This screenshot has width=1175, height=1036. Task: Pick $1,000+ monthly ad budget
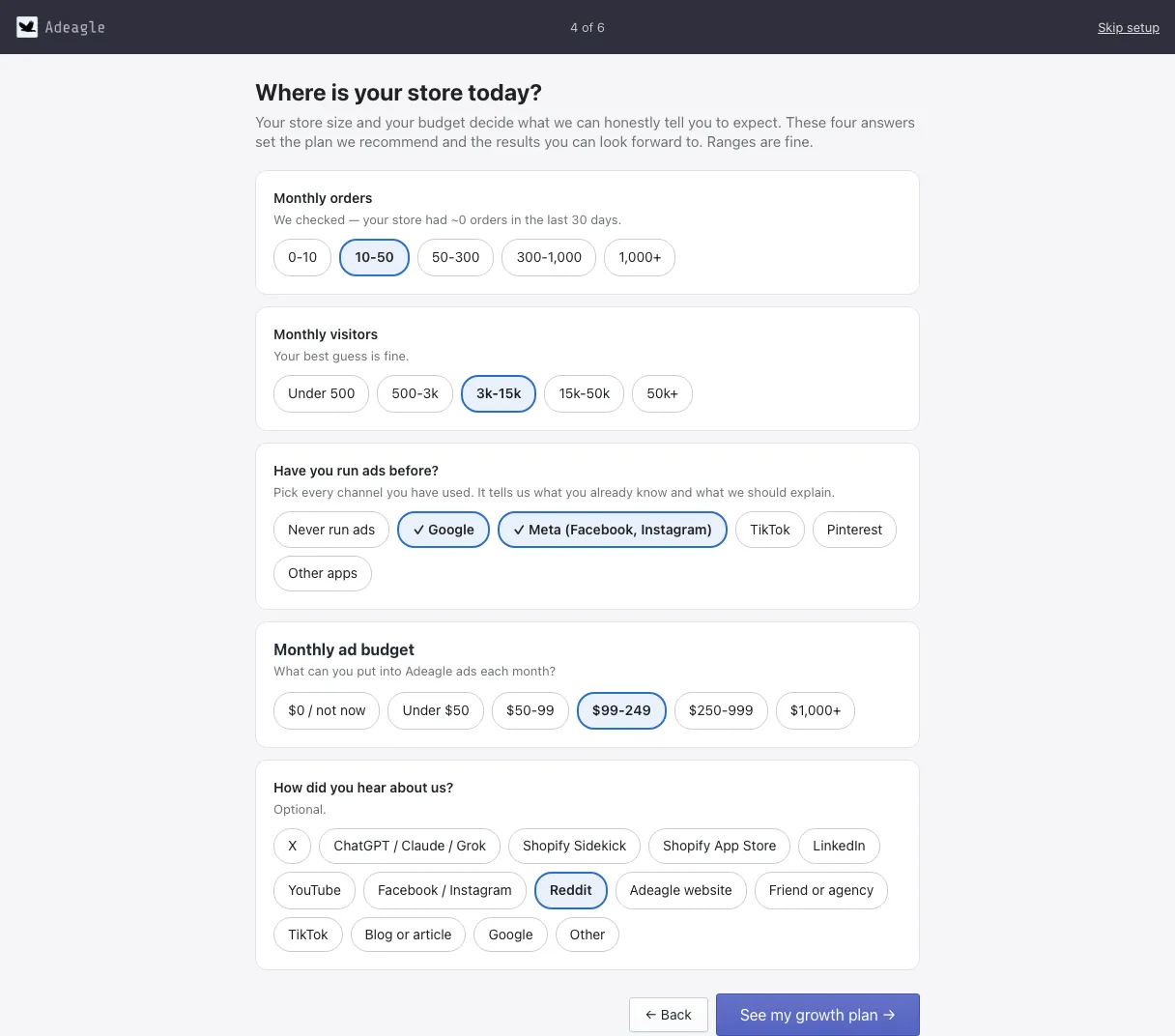tap(816, 710)
